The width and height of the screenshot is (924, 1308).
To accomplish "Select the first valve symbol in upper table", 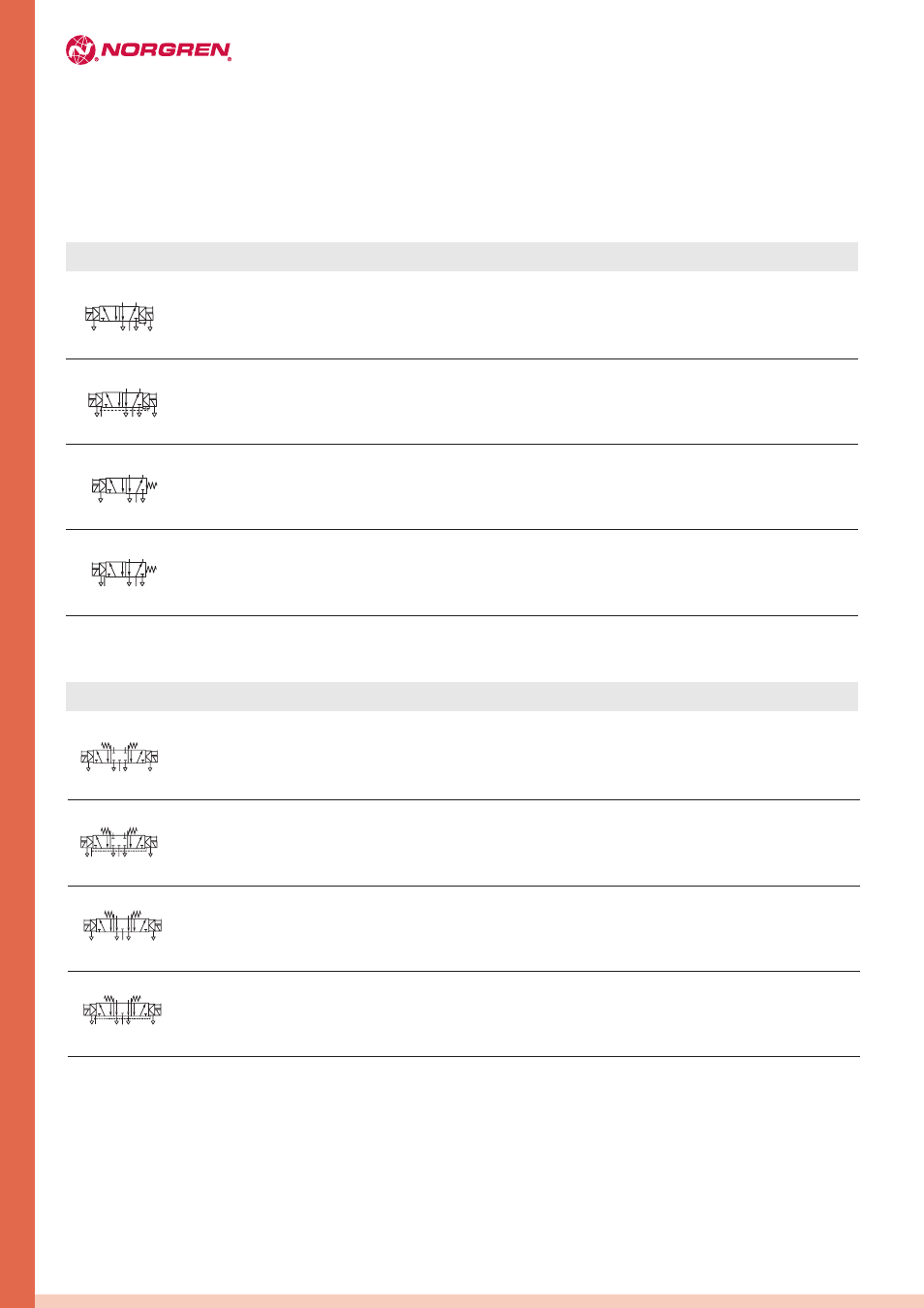I will (120, 317).
